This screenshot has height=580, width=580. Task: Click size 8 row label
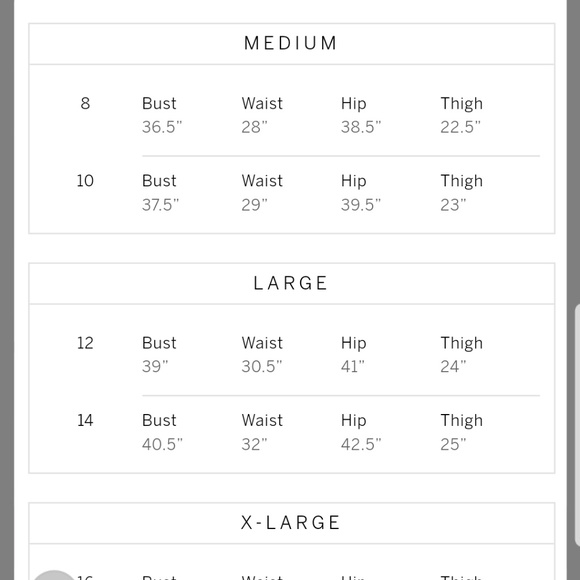85,103
